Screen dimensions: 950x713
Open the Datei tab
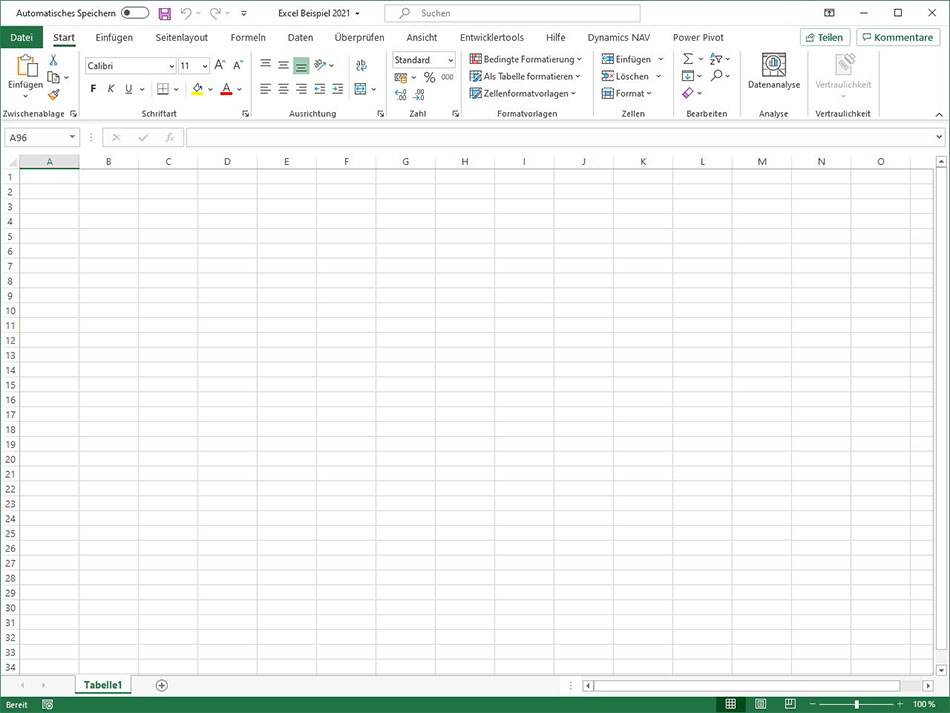point(21,38)
